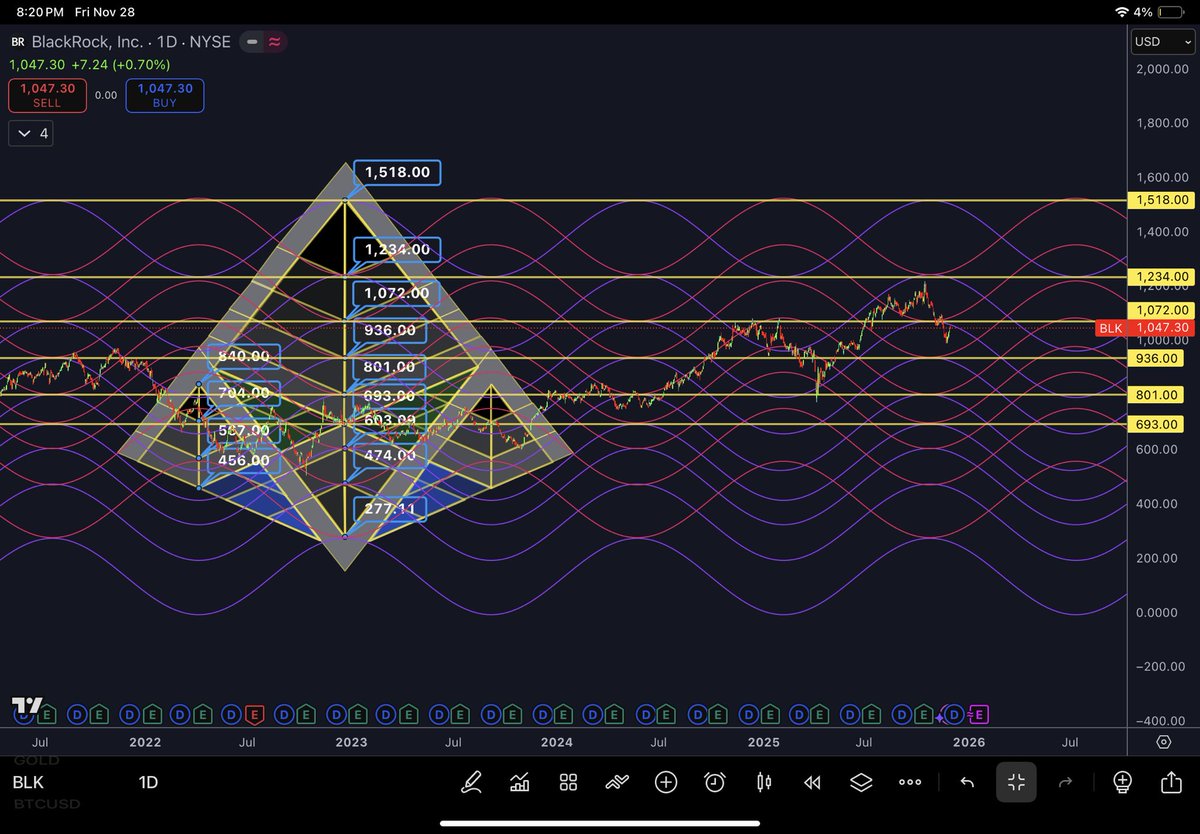Tap the yellow 1,234.00 price axis label
1200x834 pixels.
pyautogui.click(x=1161, y=276)
